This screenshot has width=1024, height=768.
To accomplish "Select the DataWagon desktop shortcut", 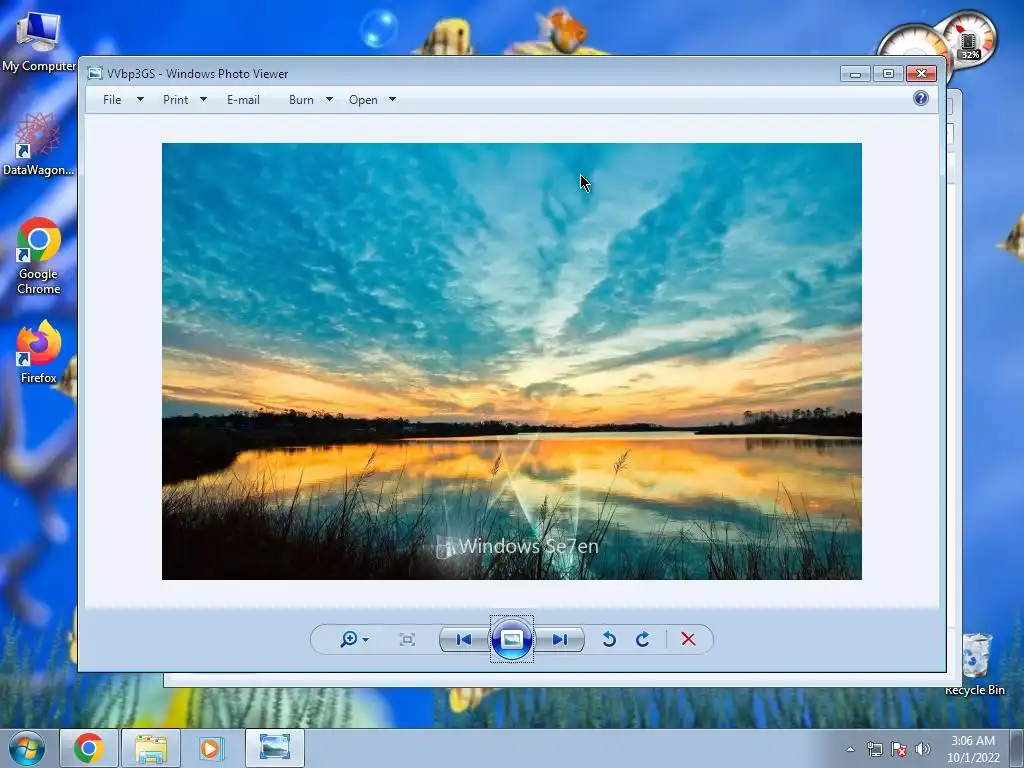I will [x=38, y=145].
